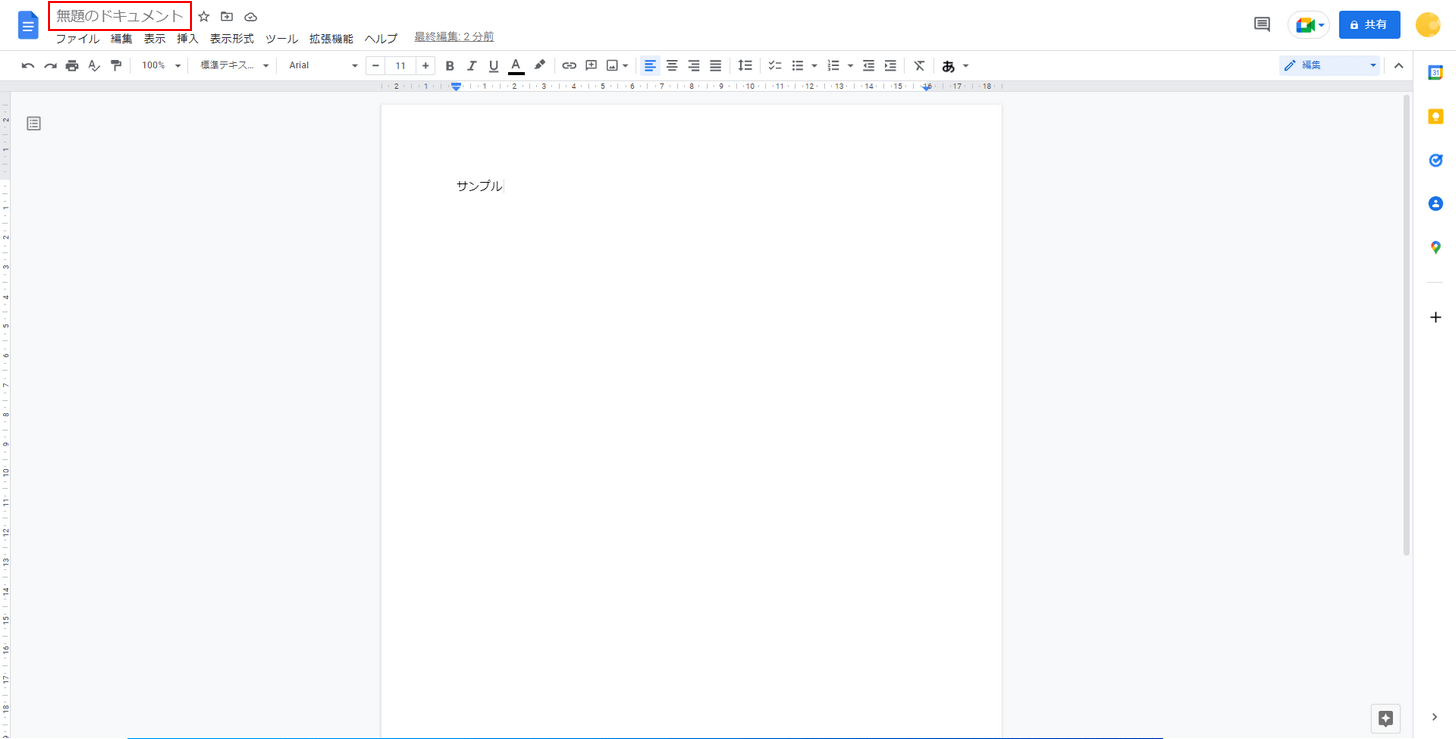Check the cloud save status icon
The width and height of the screenshot is (1456, 739).
pyautogui.click(x=251, y=17)
